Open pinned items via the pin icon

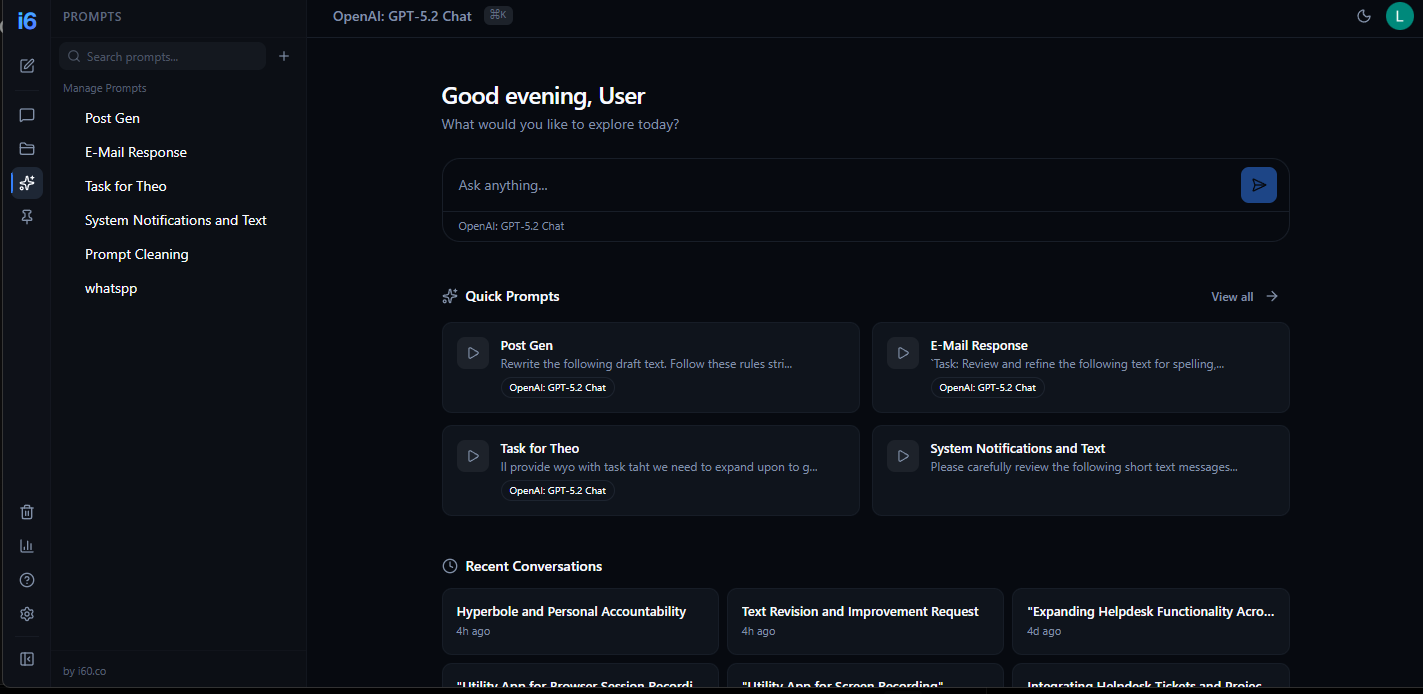pyautogui.click(x=26, y=216)
